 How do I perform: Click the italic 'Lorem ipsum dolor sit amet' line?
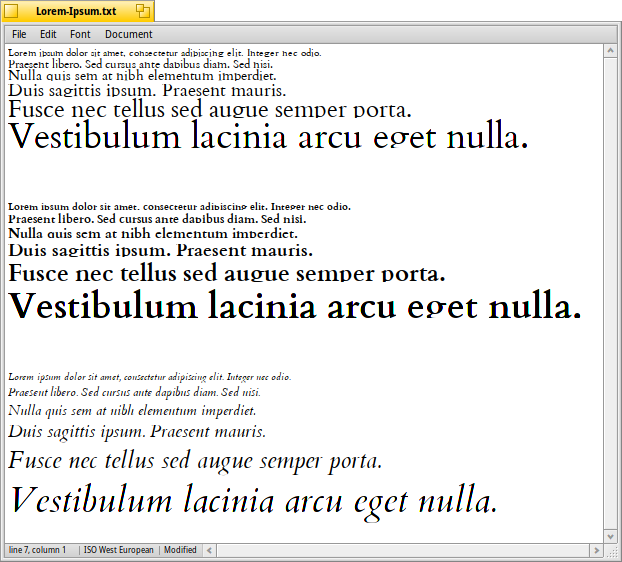150,377
